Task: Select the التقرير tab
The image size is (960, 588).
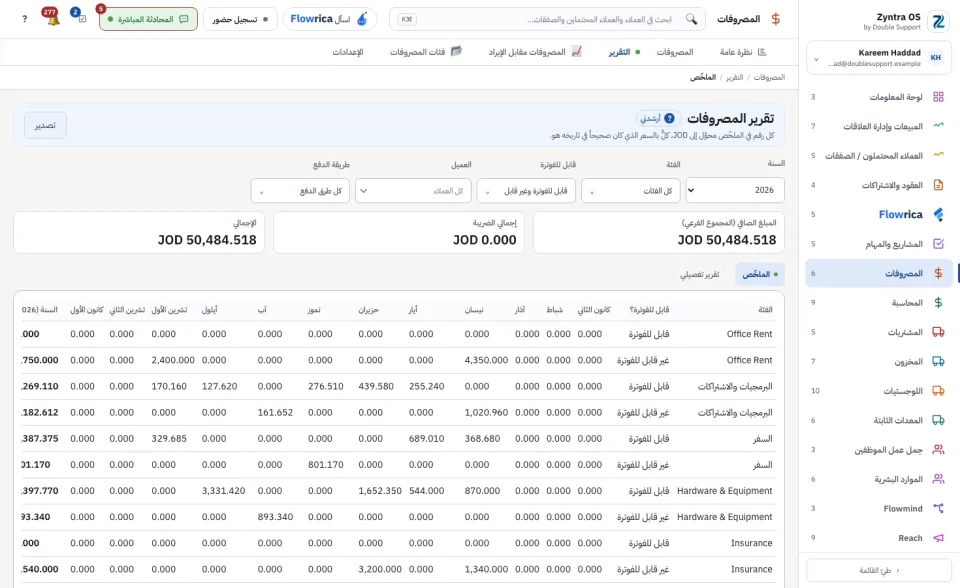Action: (624, 52)
